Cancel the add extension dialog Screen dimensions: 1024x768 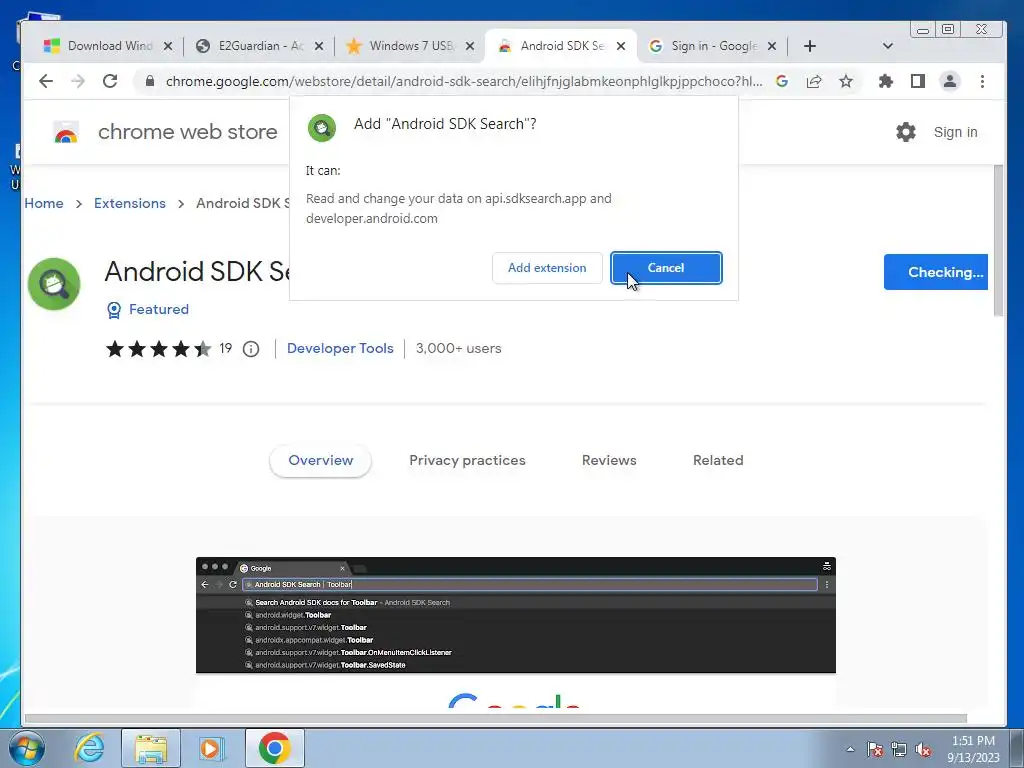click(x=666, y=268)
